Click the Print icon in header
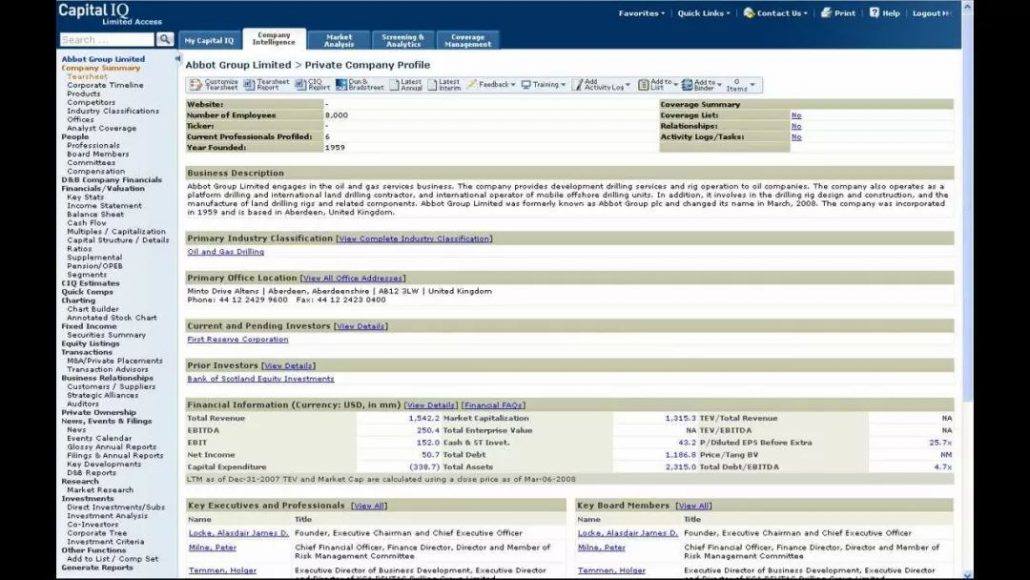The image size is (1030, 580). tap(838, 13)
